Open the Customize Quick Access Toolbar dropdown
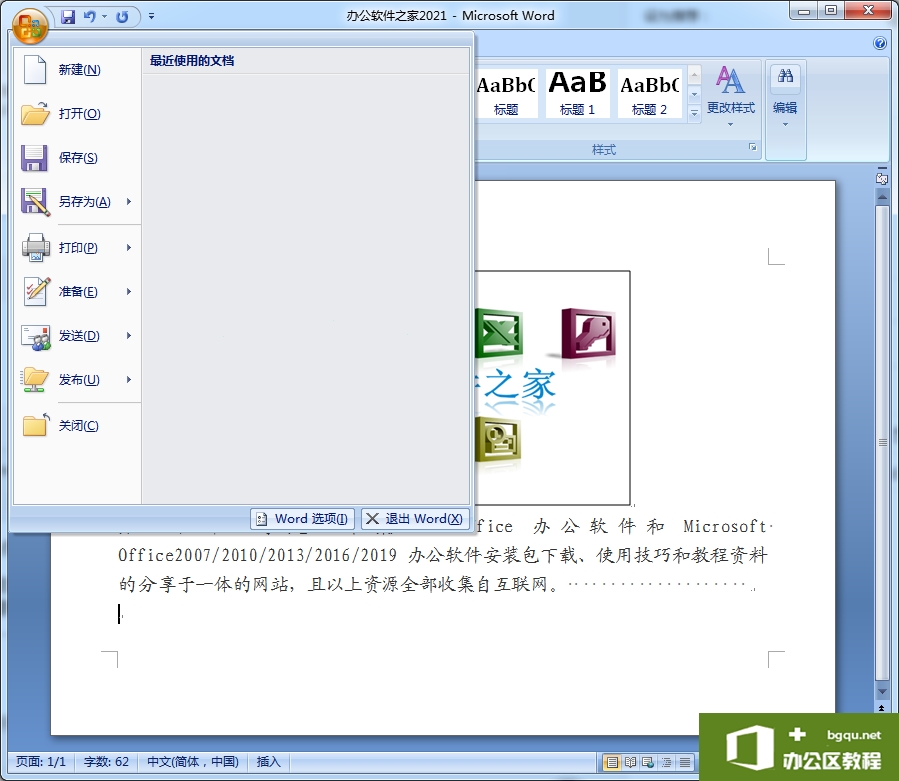 151,17
